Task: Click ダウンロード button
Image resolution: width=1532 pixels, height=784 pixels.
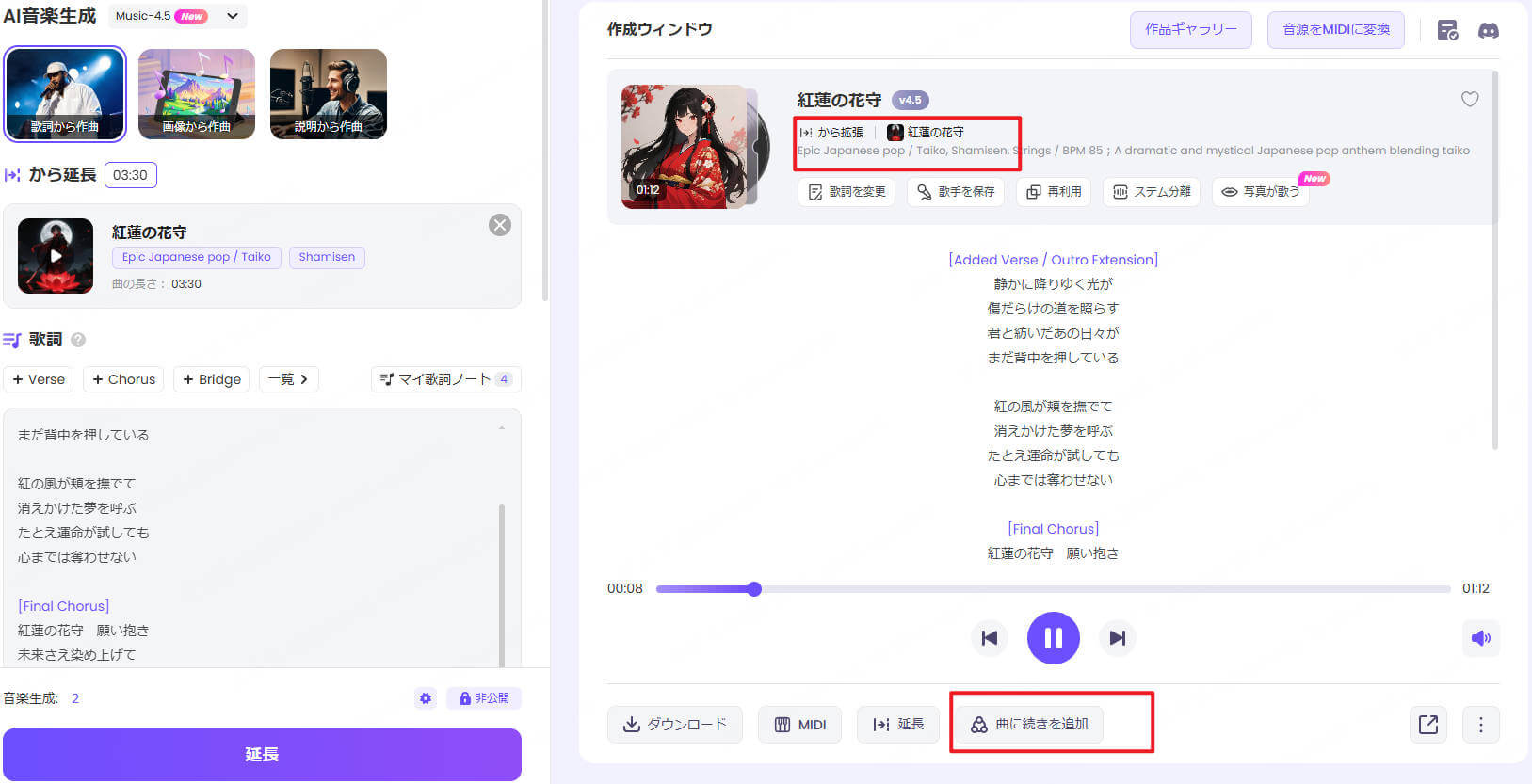Action: tap(675, 725)
